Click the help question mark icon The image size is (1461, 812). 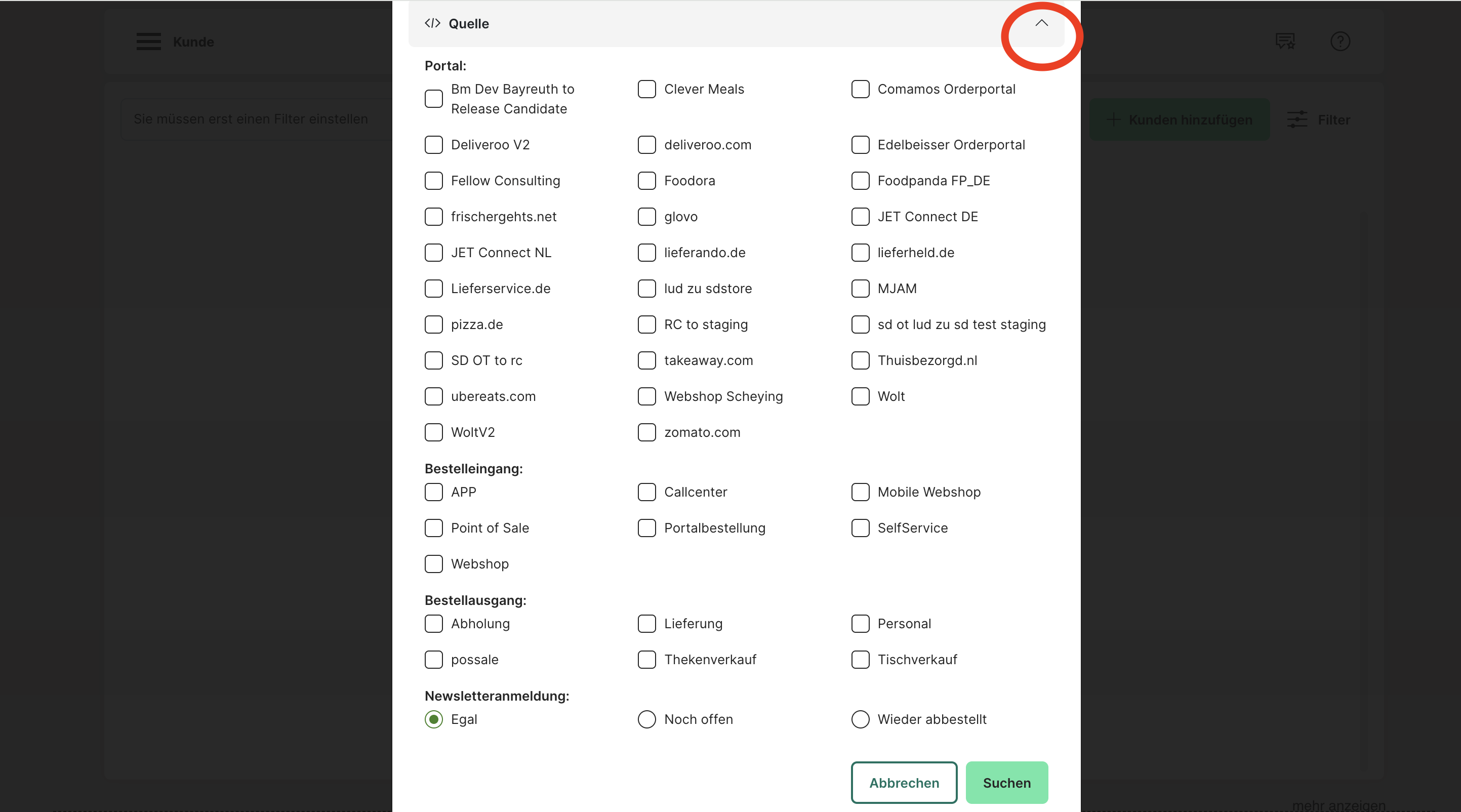point(1340,42)
